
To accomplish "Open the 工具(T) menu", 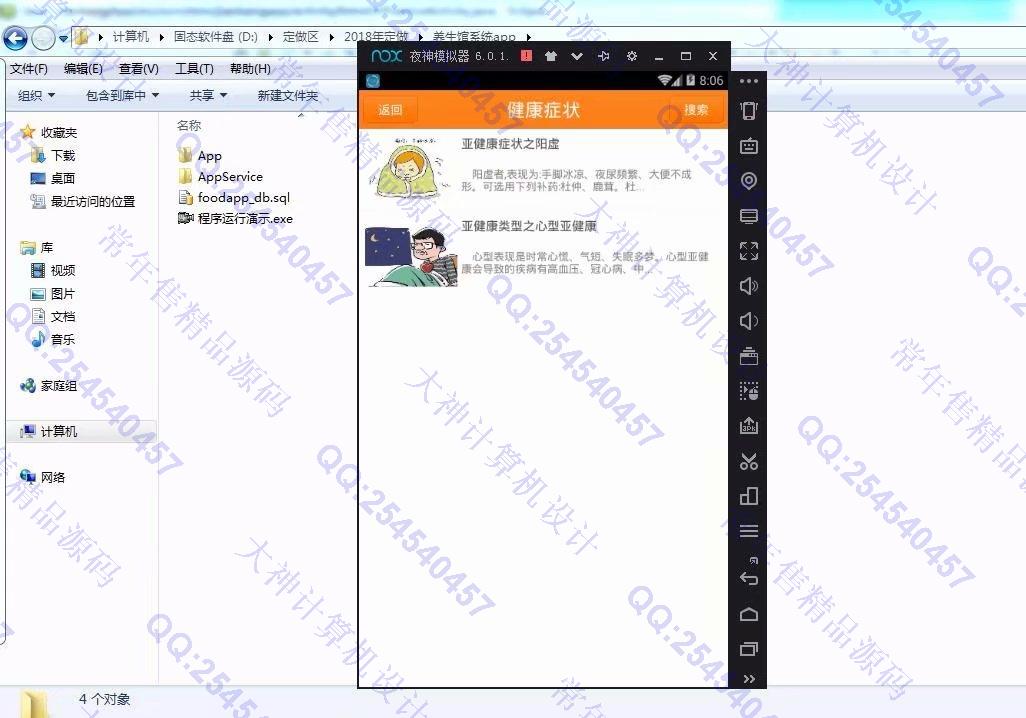I will (x=194, y=69).
